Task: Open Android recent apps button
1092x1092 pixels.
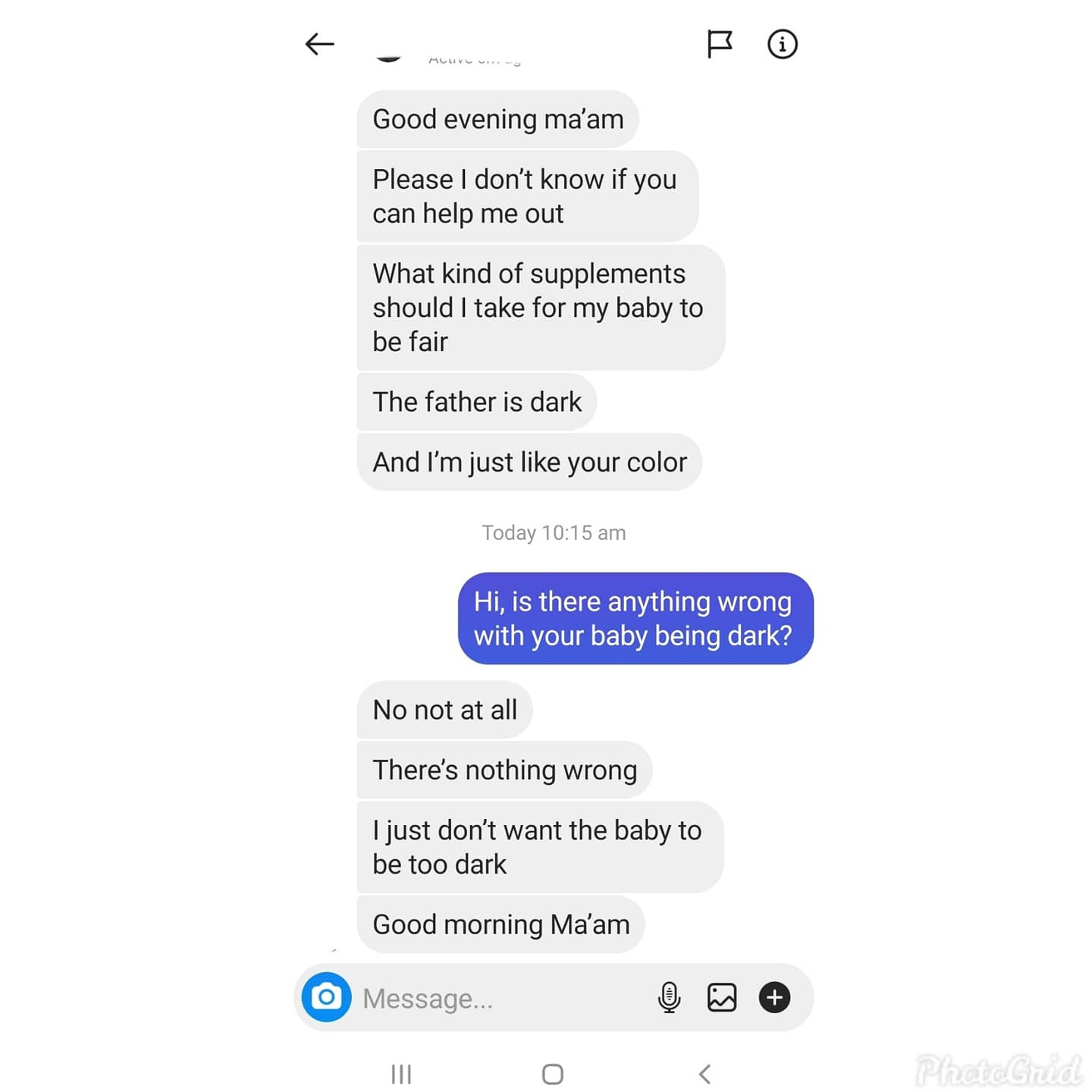Action: point(401,1074)
